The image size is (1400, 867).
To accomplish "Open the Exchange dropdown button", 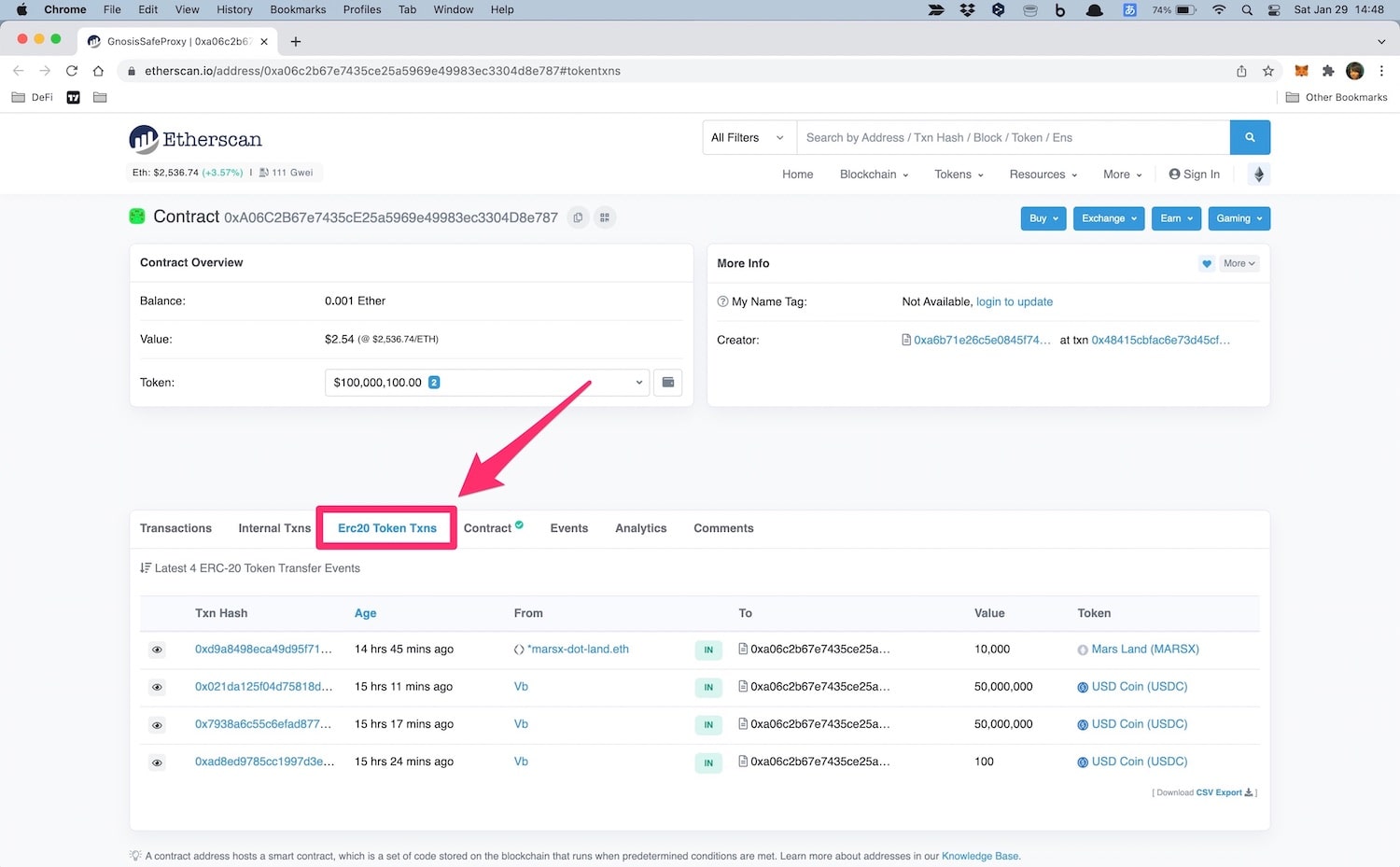I will click(x=1109, y=218).
